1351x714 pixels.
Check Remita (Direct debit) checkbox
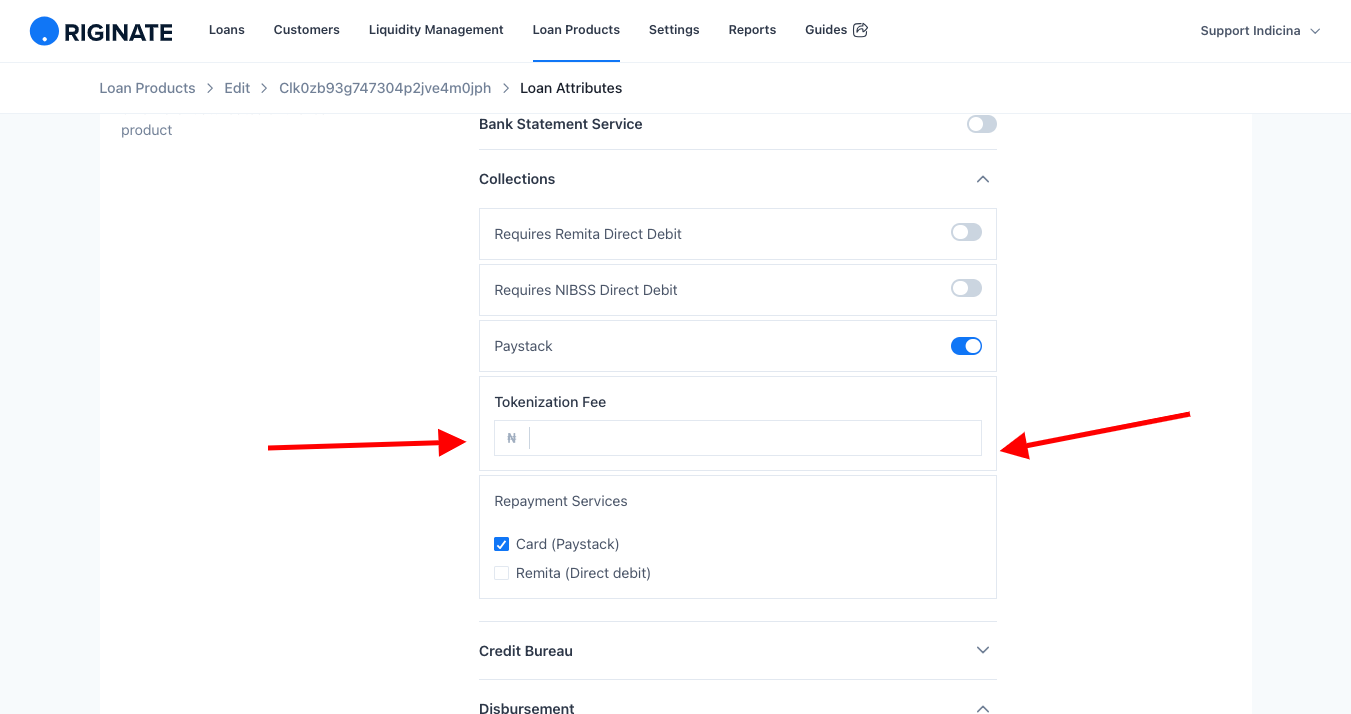[x=502, y=573]
